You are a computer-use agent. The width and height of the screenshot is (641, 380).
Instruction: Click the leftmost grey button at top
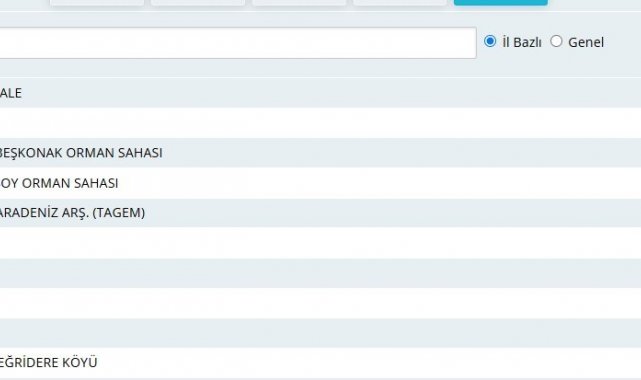pos(97,2)
